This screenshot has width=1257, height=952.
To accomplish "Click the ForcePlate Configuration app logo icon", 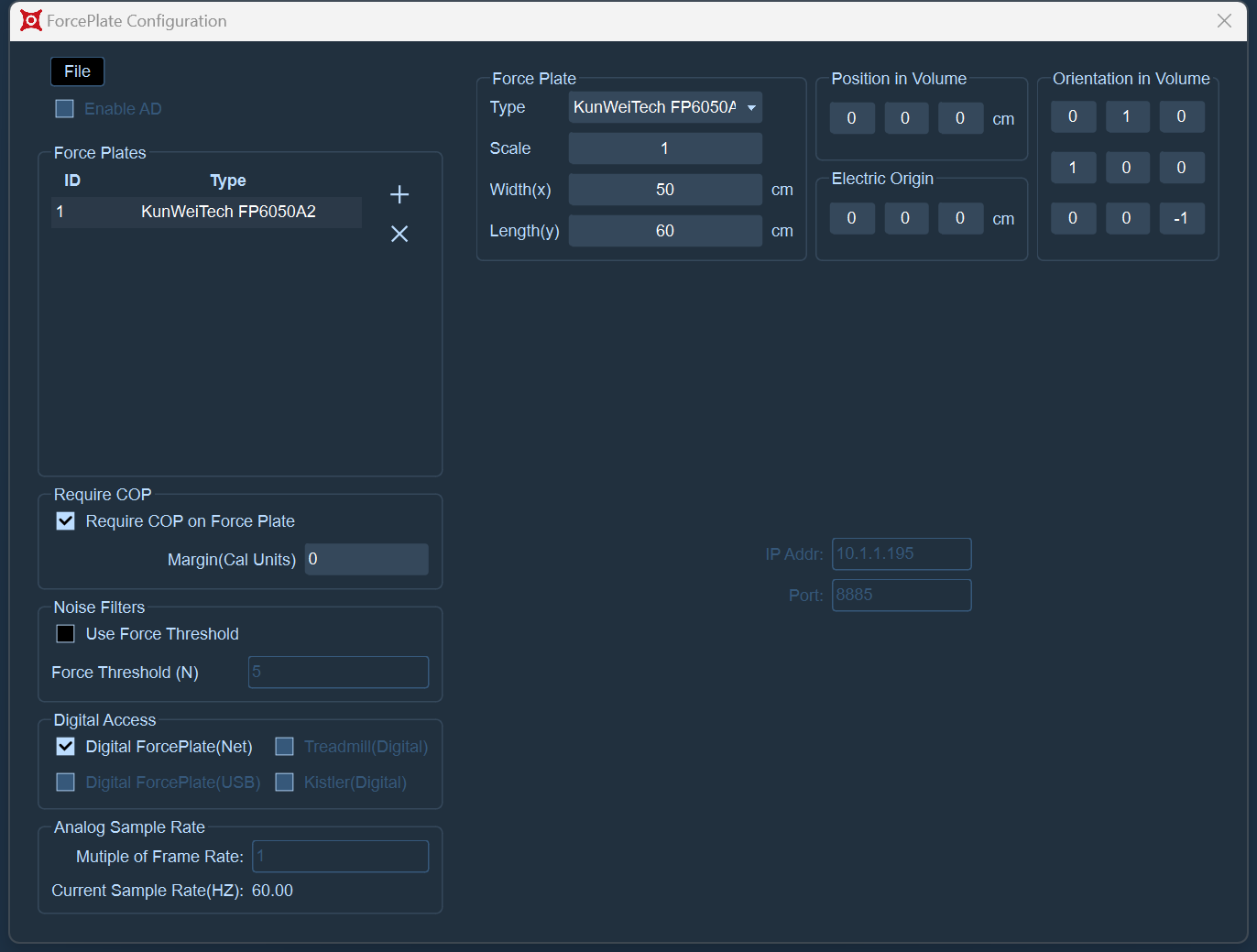I will [x=31, y=20].
